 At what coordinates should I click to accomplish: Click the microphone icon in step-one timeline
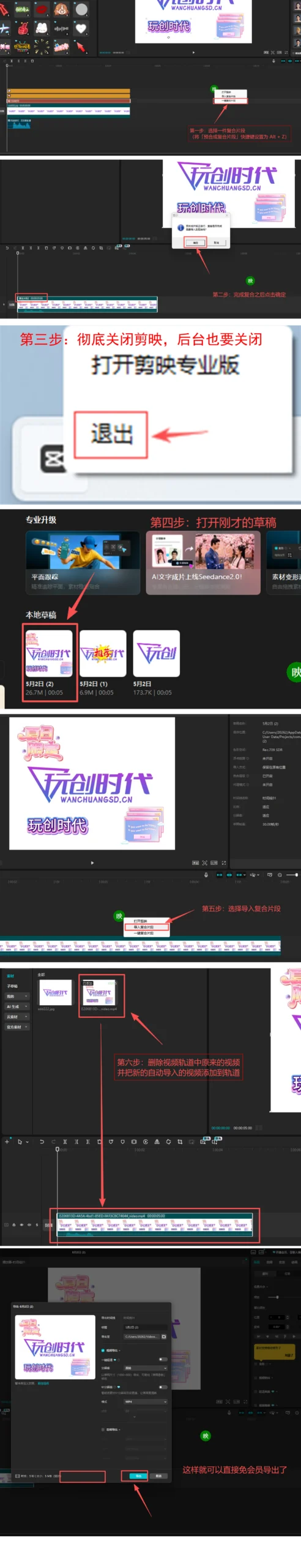click(x=273, y=61)
